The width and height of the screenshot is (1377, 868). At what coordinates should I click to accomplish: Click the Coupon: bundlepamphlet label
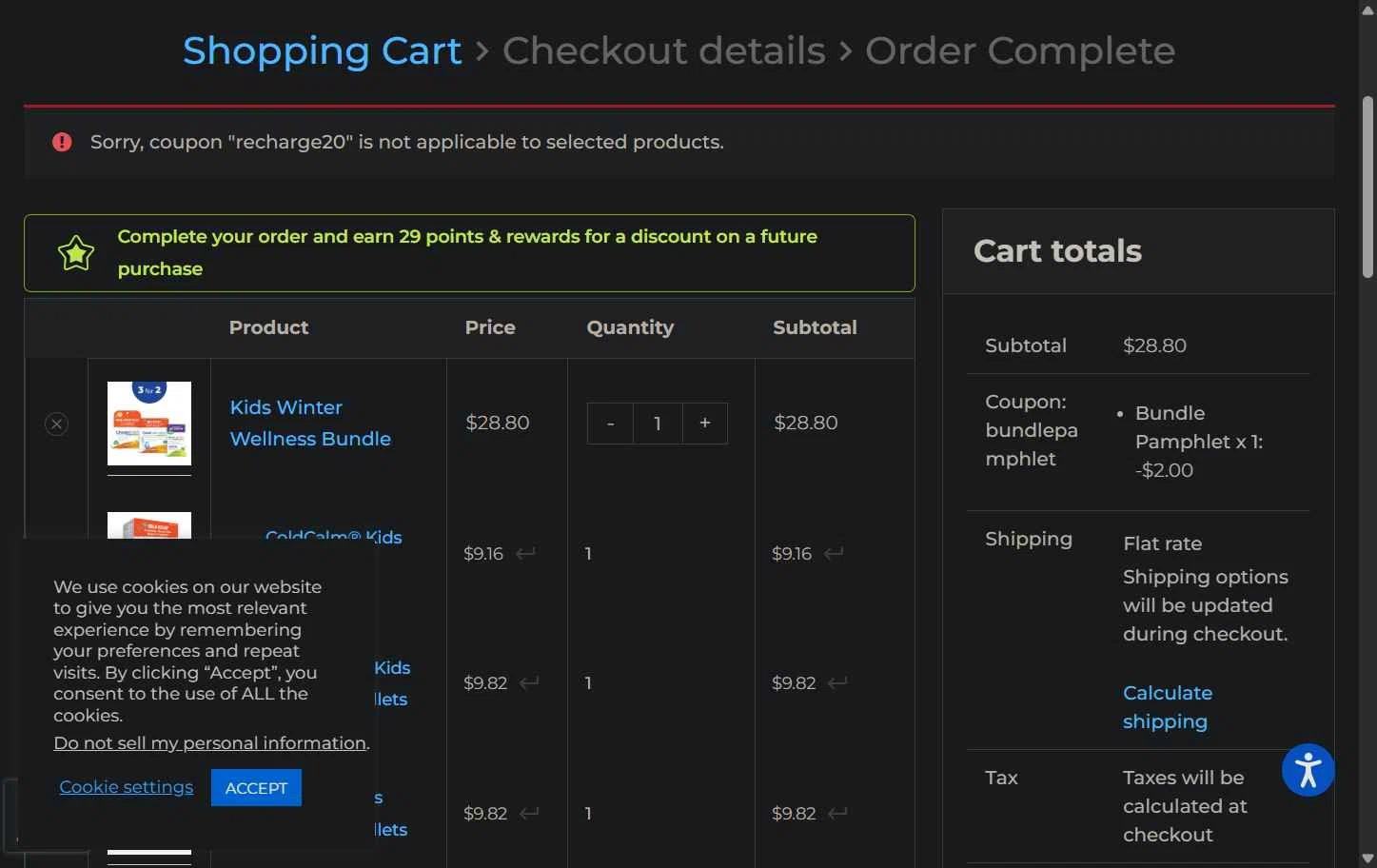(1032, 430)
